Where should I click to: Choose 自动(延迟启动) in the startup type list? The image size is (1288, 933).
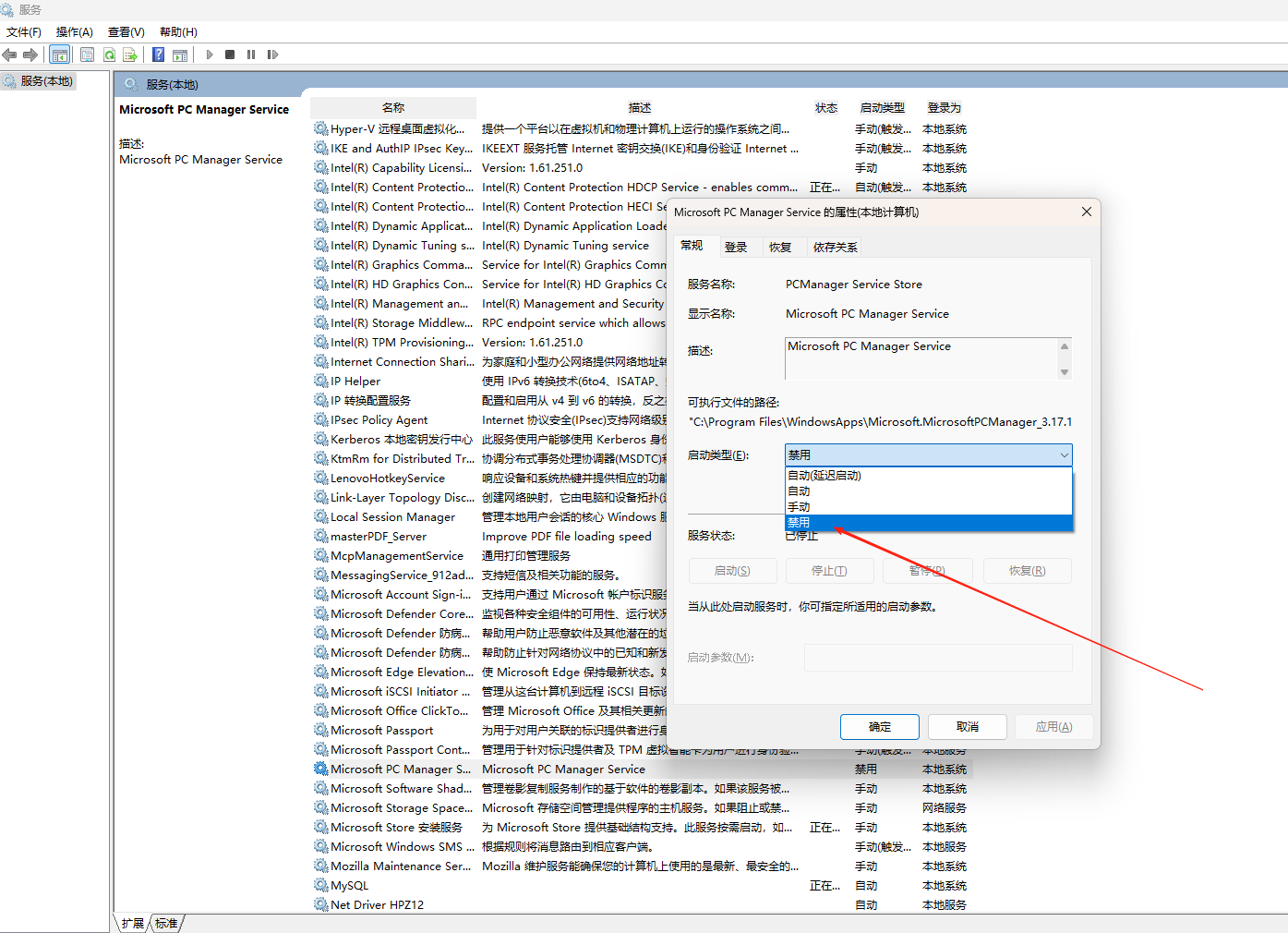click(x=928, y=476)
